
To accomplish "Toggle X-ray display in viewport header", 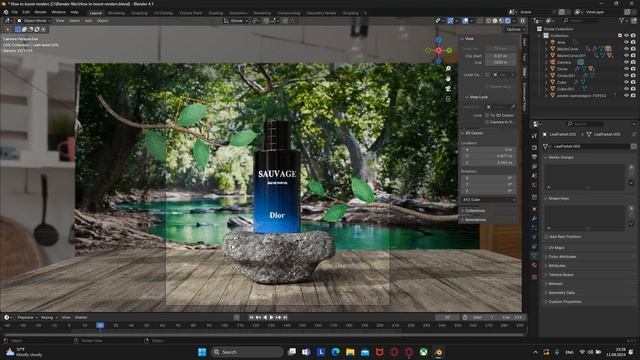I will (x=480, y=20).
